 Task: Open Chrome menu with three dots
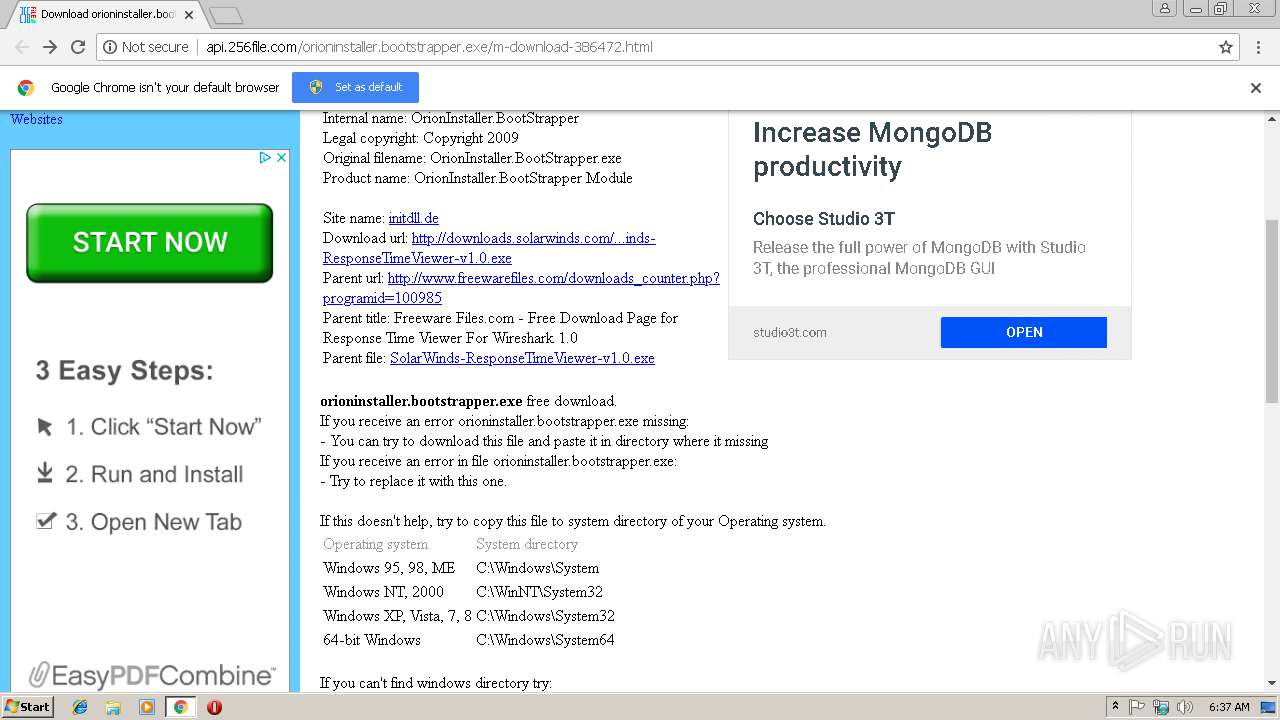[1259, 47]
